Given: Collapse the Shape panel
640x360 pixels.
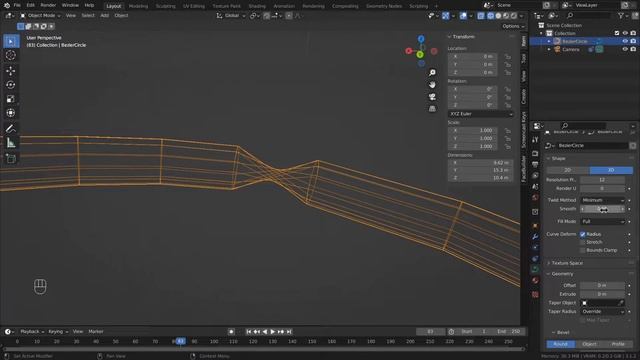Looking at the screenshot, I should pyautogui.click(x=557, y=158).
